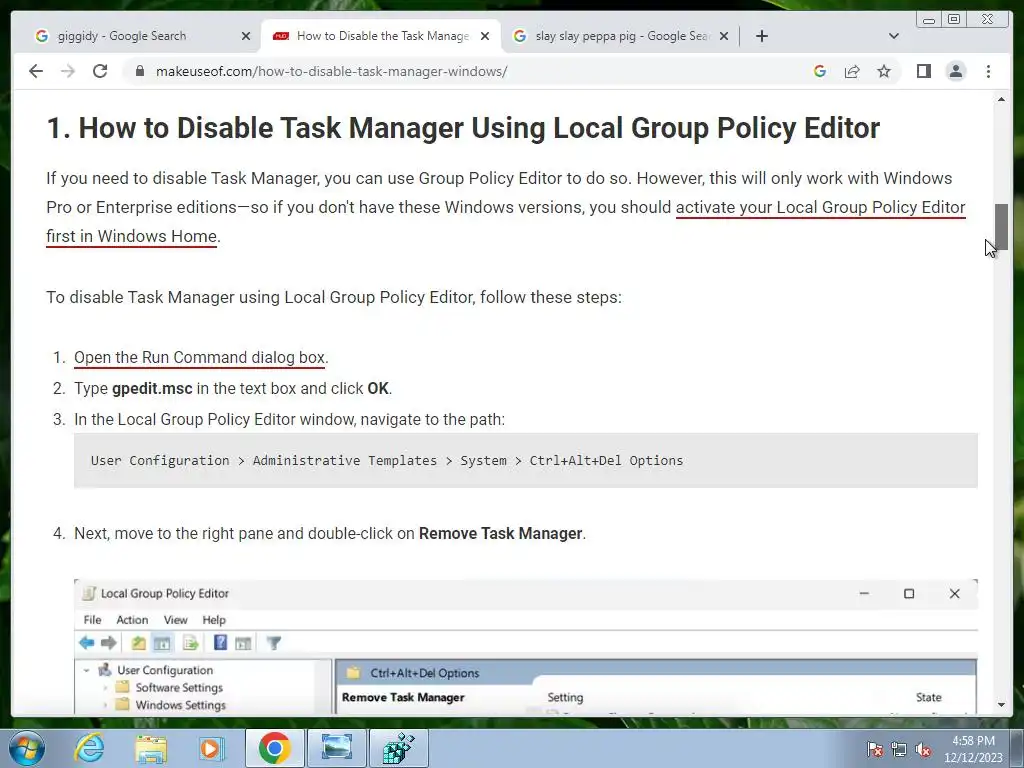Image resolution: width=1024 pixels, height=768 pixels.
Task: Open the picture viewer taskbar item
Action: click(x=337, y=748)
